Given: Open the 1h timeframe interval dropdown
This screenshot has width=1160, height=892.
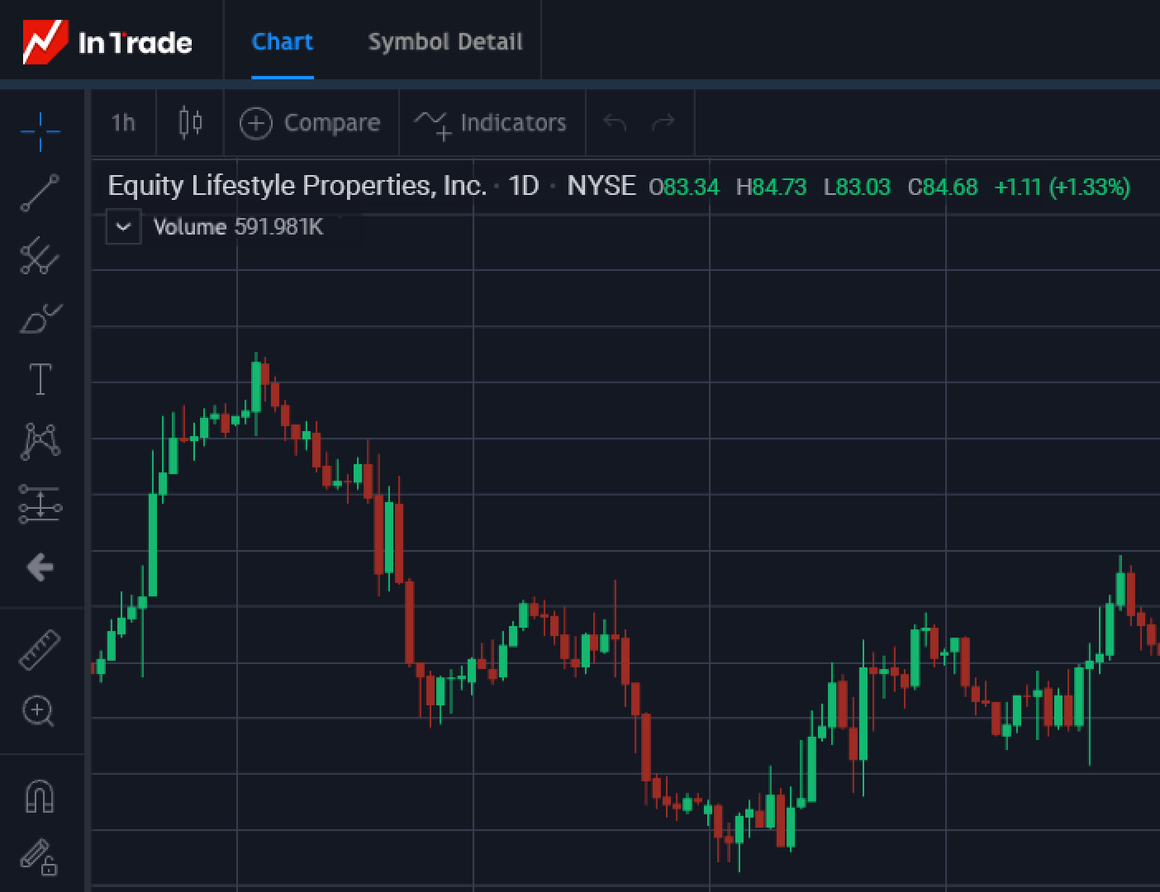Looking at the screenshot, I should (123, 123).
